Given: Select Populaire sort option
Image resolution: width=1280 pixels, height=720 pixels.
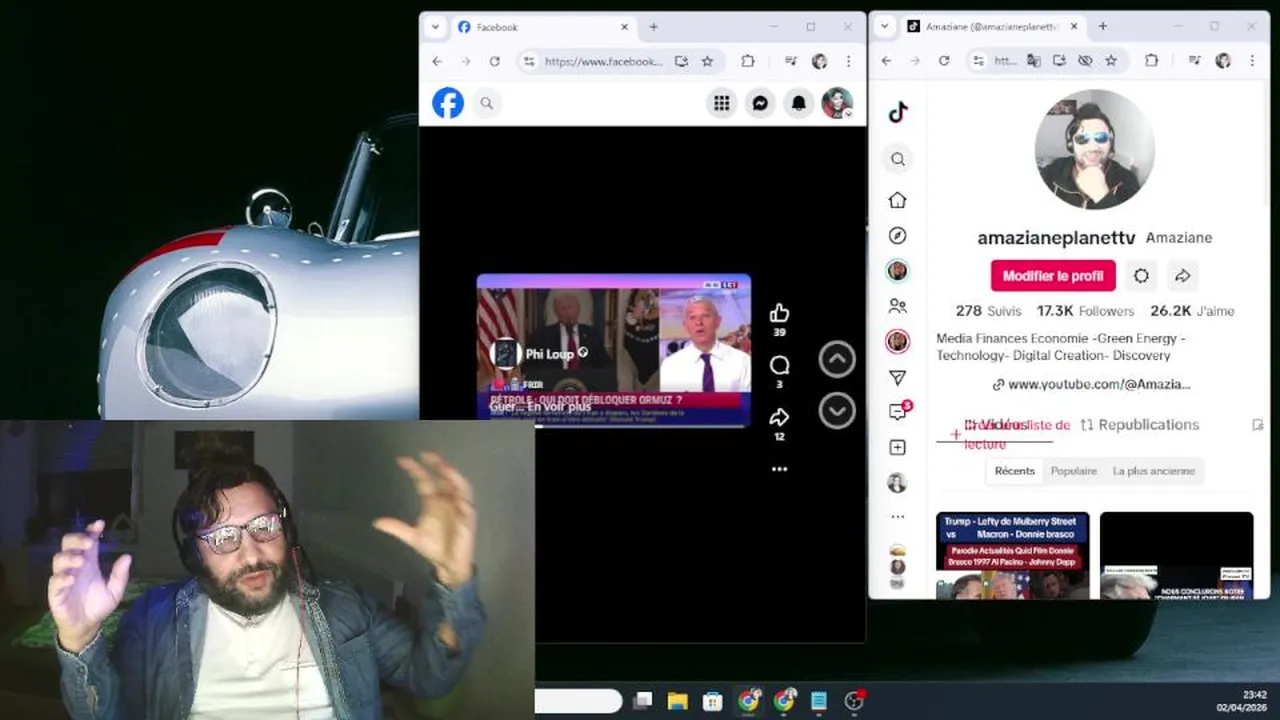Looking at the screenshot, I should (1074, 471).
